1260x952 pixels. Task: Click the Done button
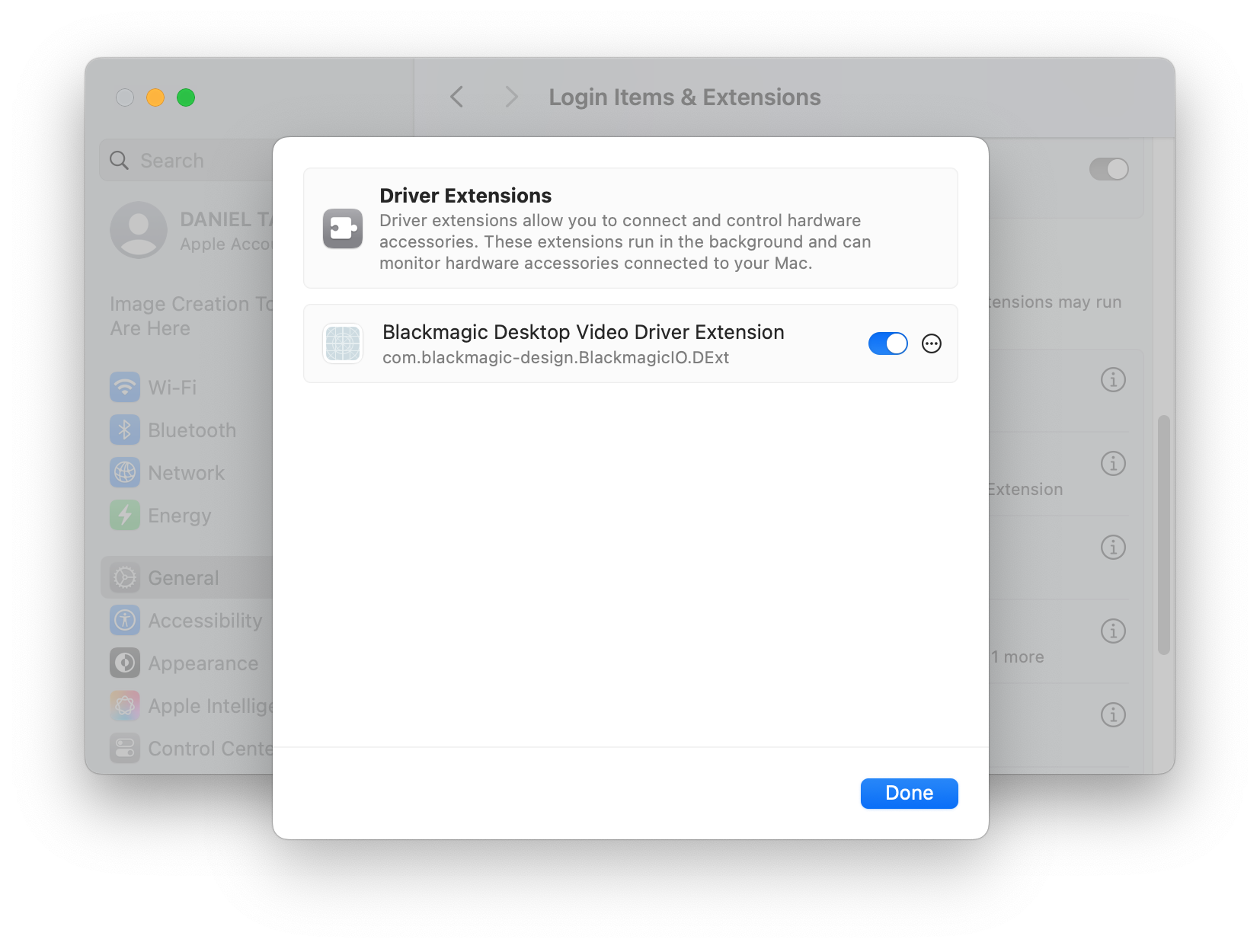(909, 793)
